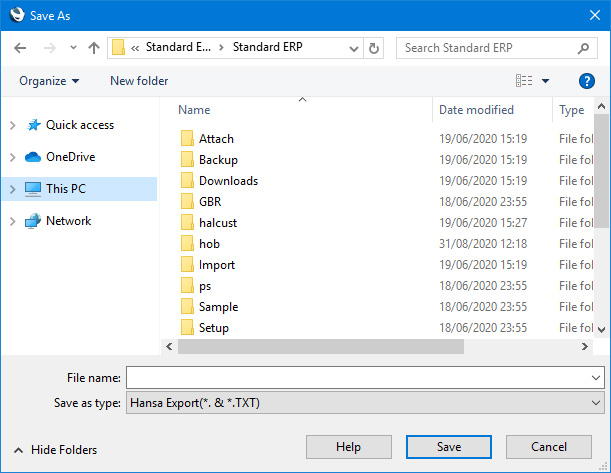Click the file list scroll up arrow

coord(601,106)
